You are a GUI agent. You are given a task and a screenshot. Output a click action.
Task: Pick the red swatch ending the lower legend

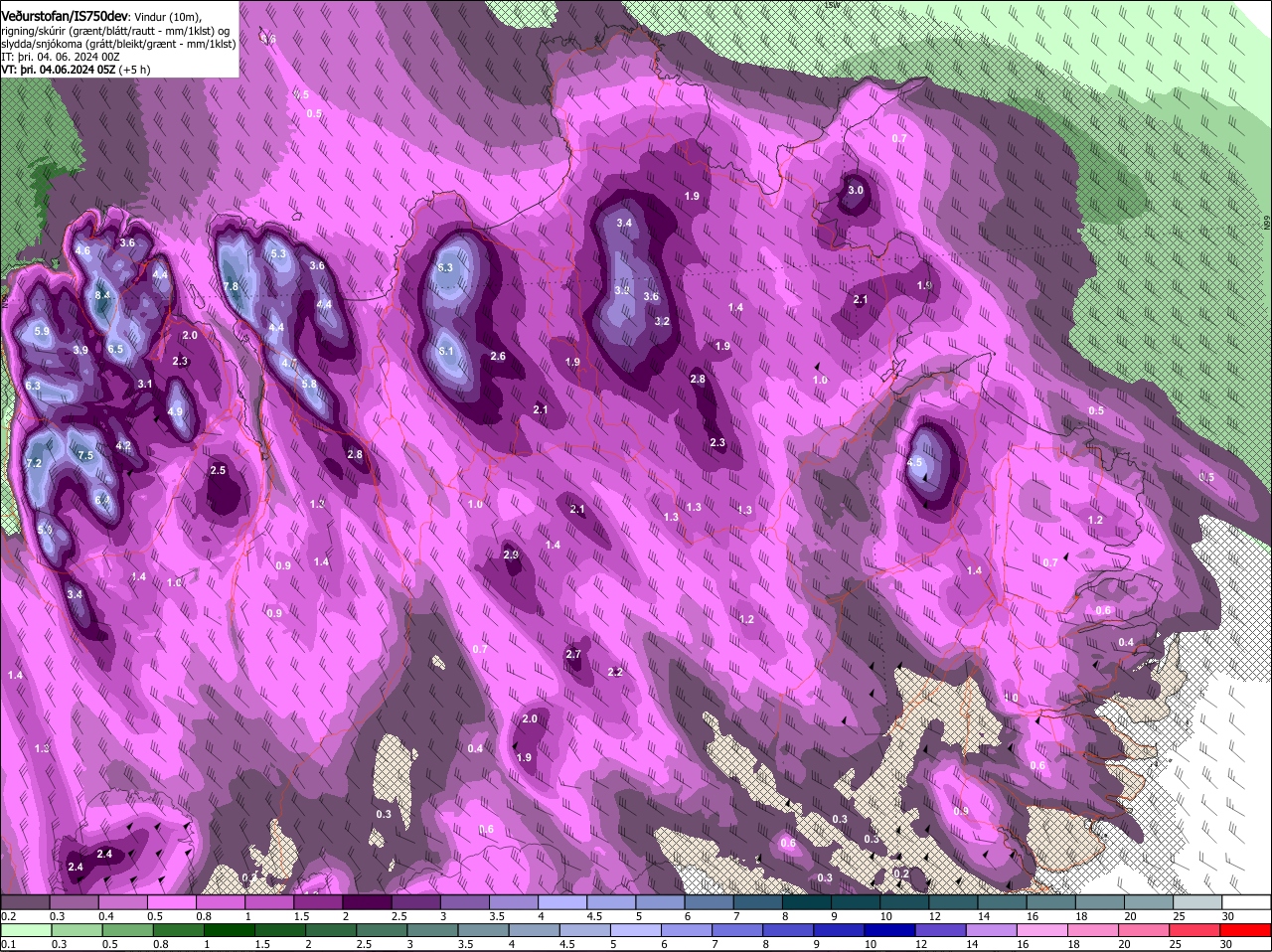click(1245, 929)
